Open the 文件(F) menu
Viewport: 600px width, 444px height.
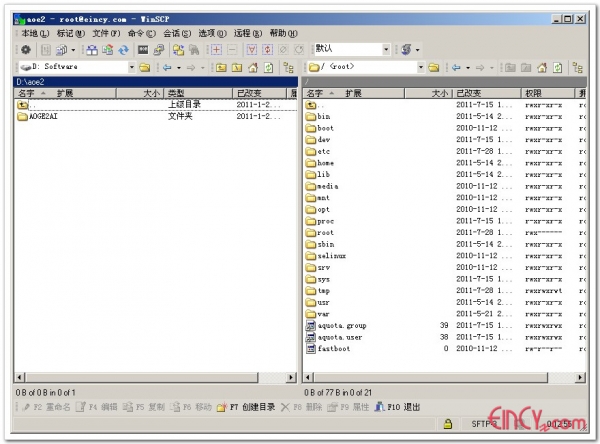coord(106,33)
